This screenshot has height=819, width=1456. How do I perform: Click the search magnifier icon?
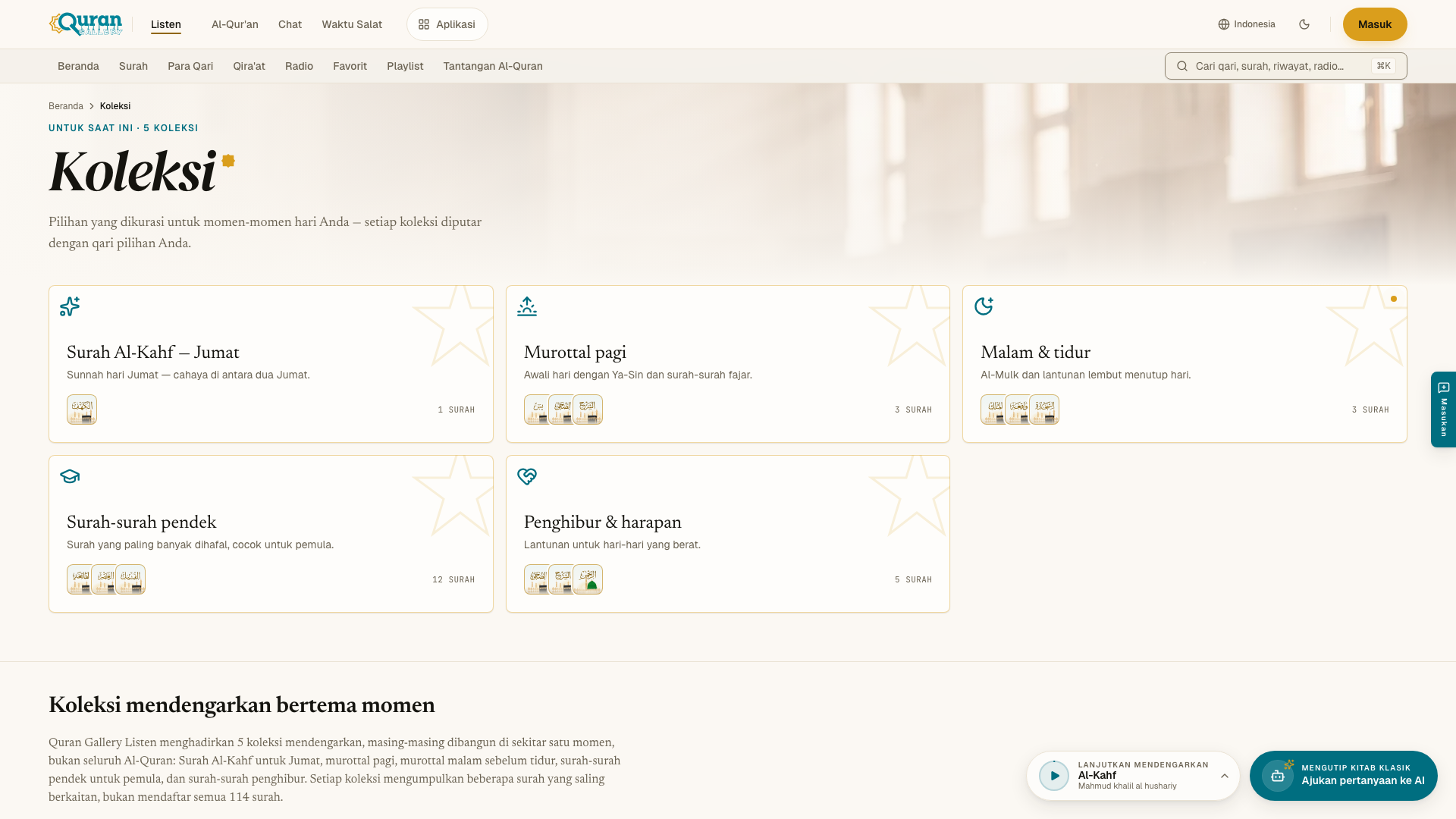pyautogui.click(x=1182, y=66)
